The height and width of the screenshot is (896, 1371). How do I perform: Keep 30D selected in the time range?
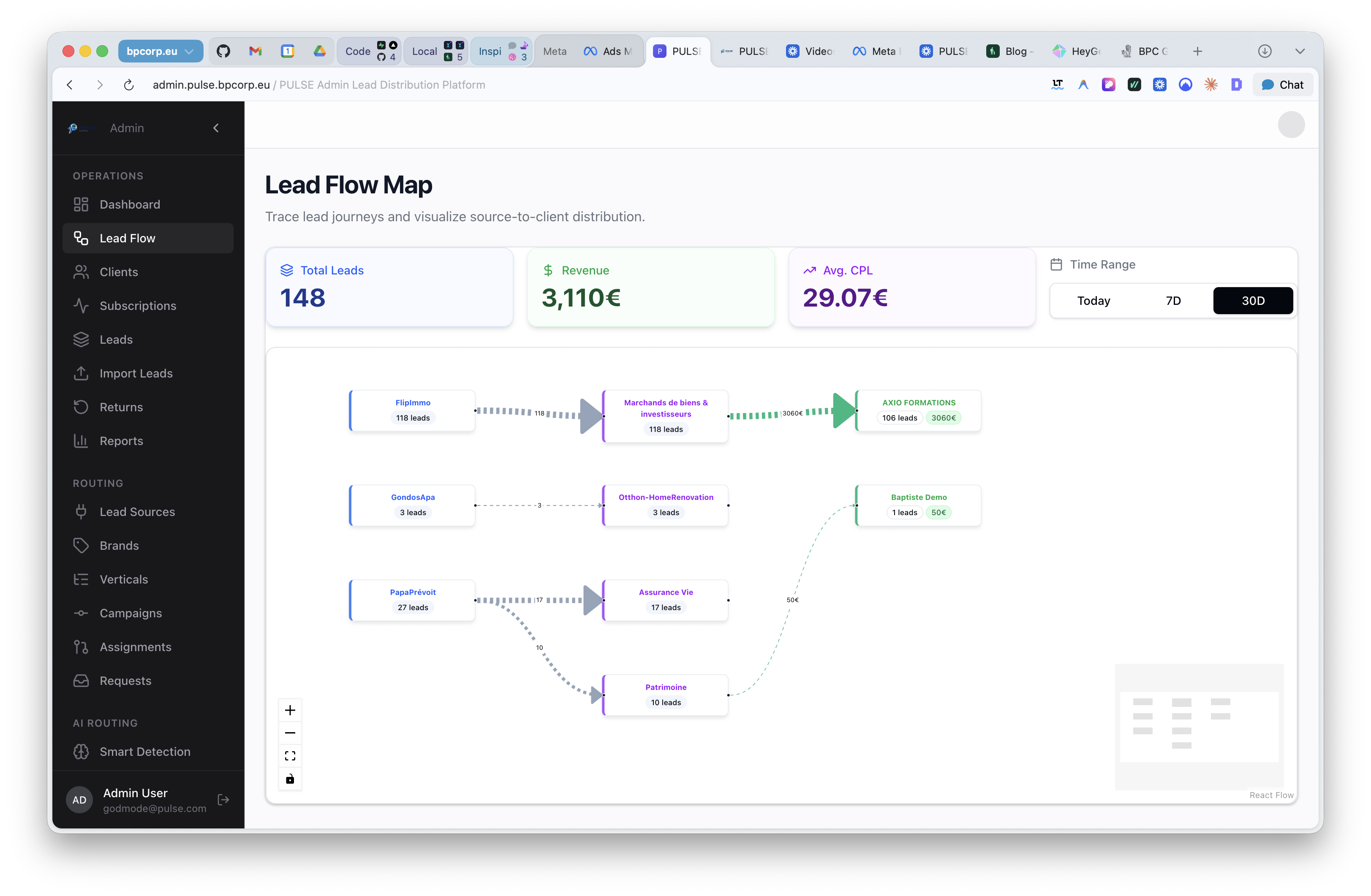point(1253,300)
